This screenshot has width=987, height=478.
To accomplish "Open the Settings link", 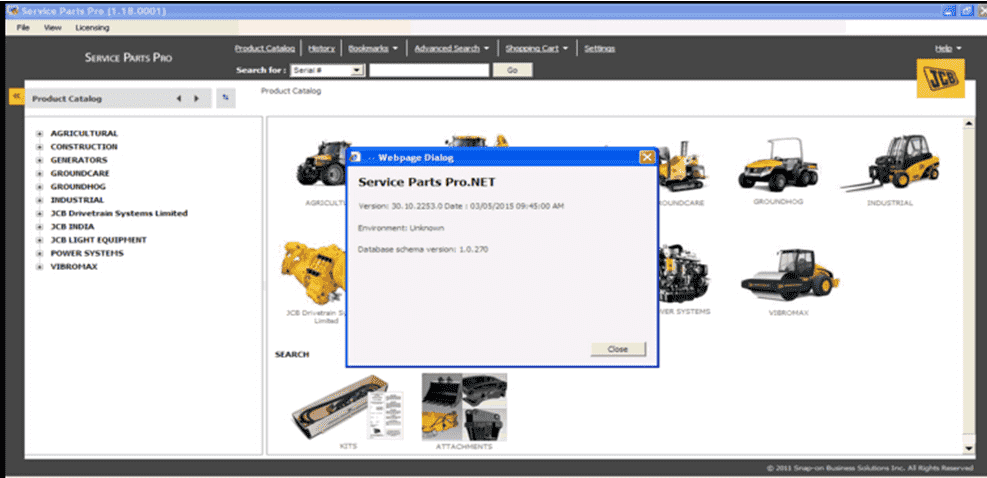I will coord(599,48).
